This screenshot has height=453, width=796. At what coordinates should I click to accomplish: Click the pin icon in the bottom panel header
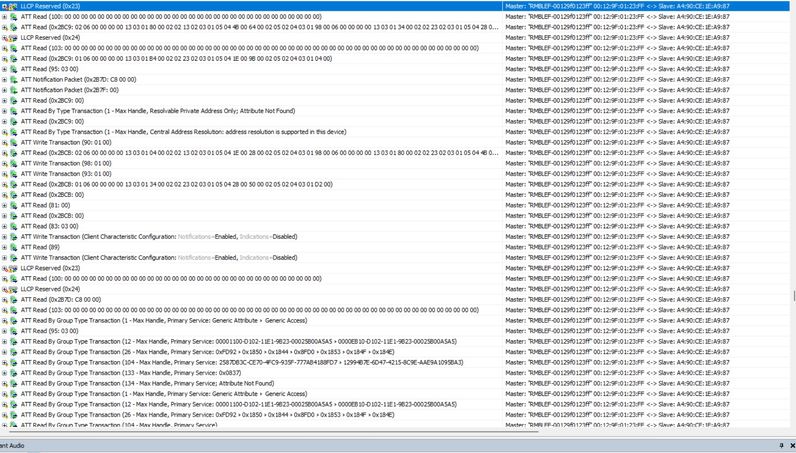(781, 445)
